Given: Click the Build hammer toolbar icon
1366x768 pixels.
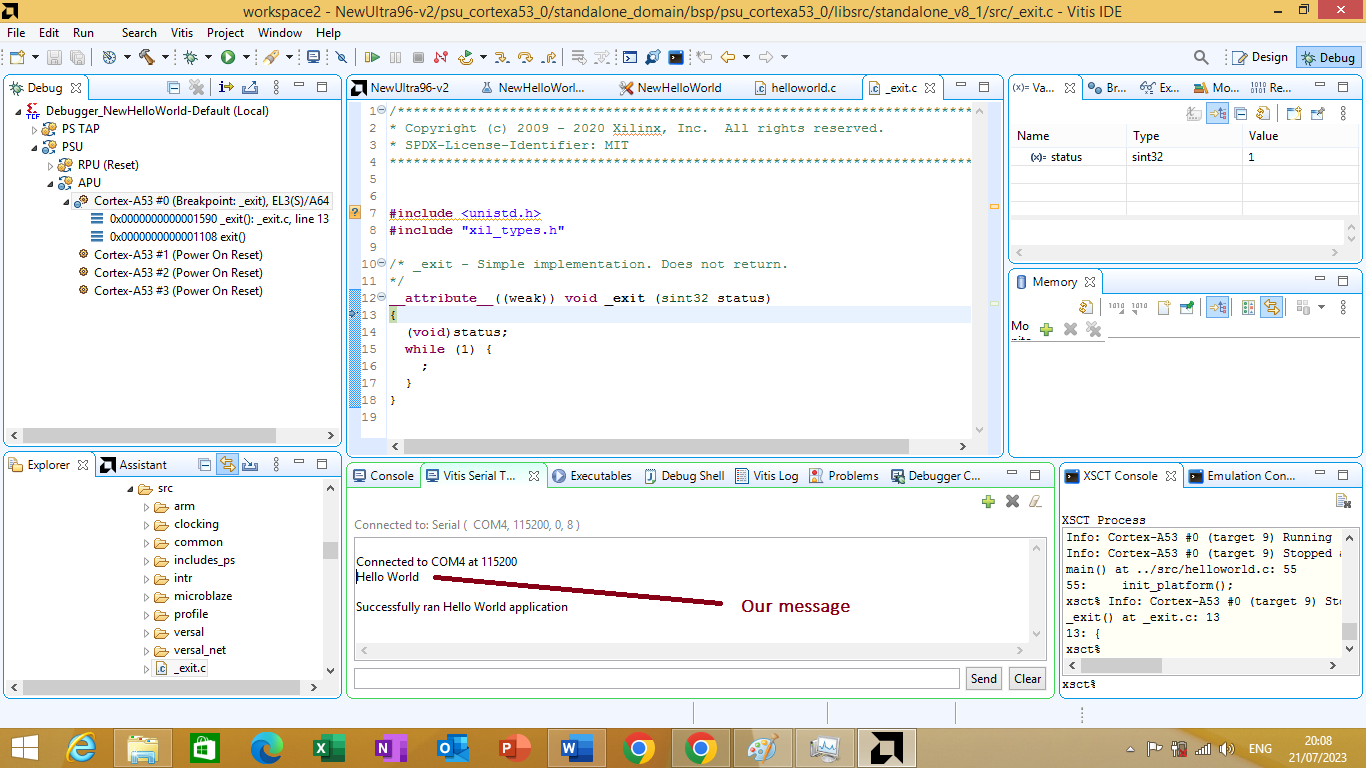Looking at the screenshot, I should click(147, 57).
